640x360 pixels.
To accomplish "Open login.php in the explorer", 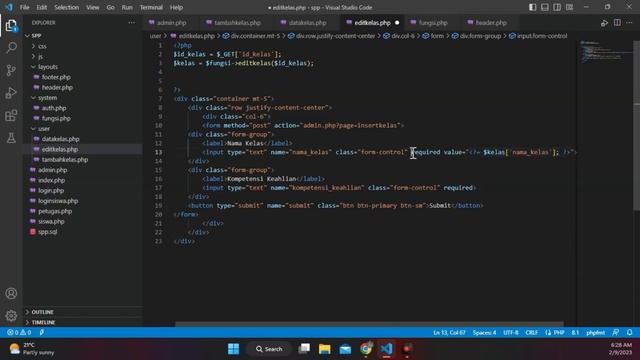I will click(51, 191).
